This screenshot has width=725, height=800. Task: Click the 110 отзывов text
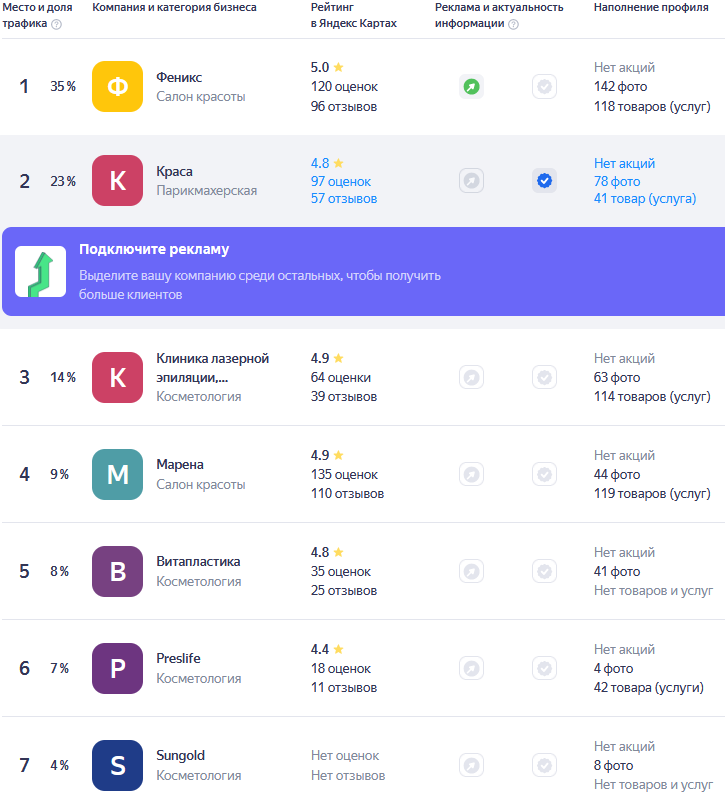tap(347, 494)
